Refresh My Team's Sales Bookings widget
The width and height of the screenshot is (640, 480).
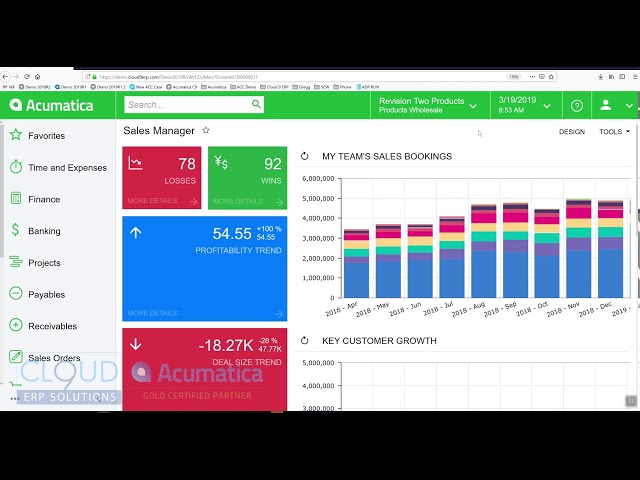[304, 156]
